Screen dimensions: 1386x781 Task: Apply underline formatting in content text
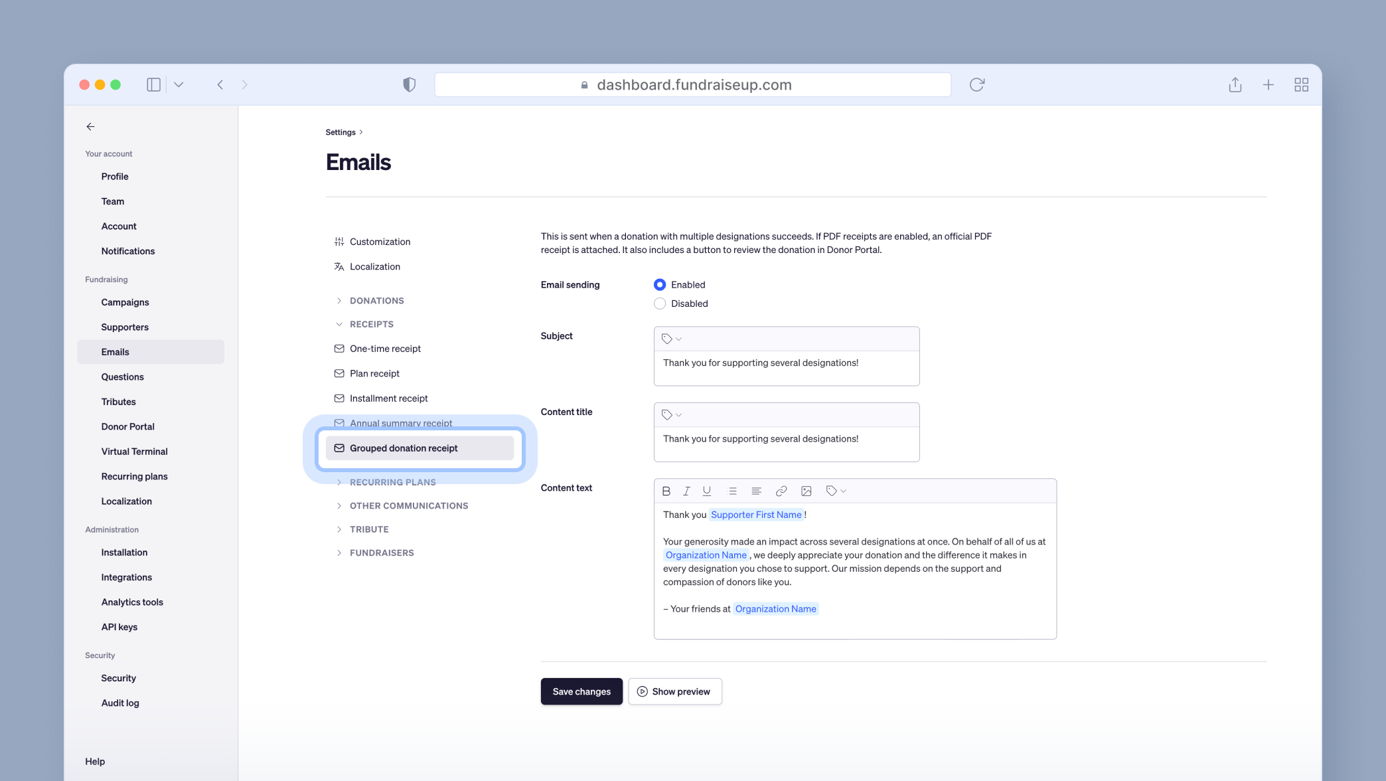click(x=707, y=491)
